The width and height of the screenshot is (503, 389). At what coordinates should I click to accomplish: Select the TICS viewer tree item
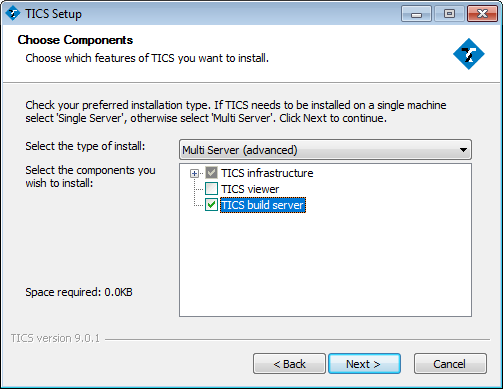click(x=250, y=189)
